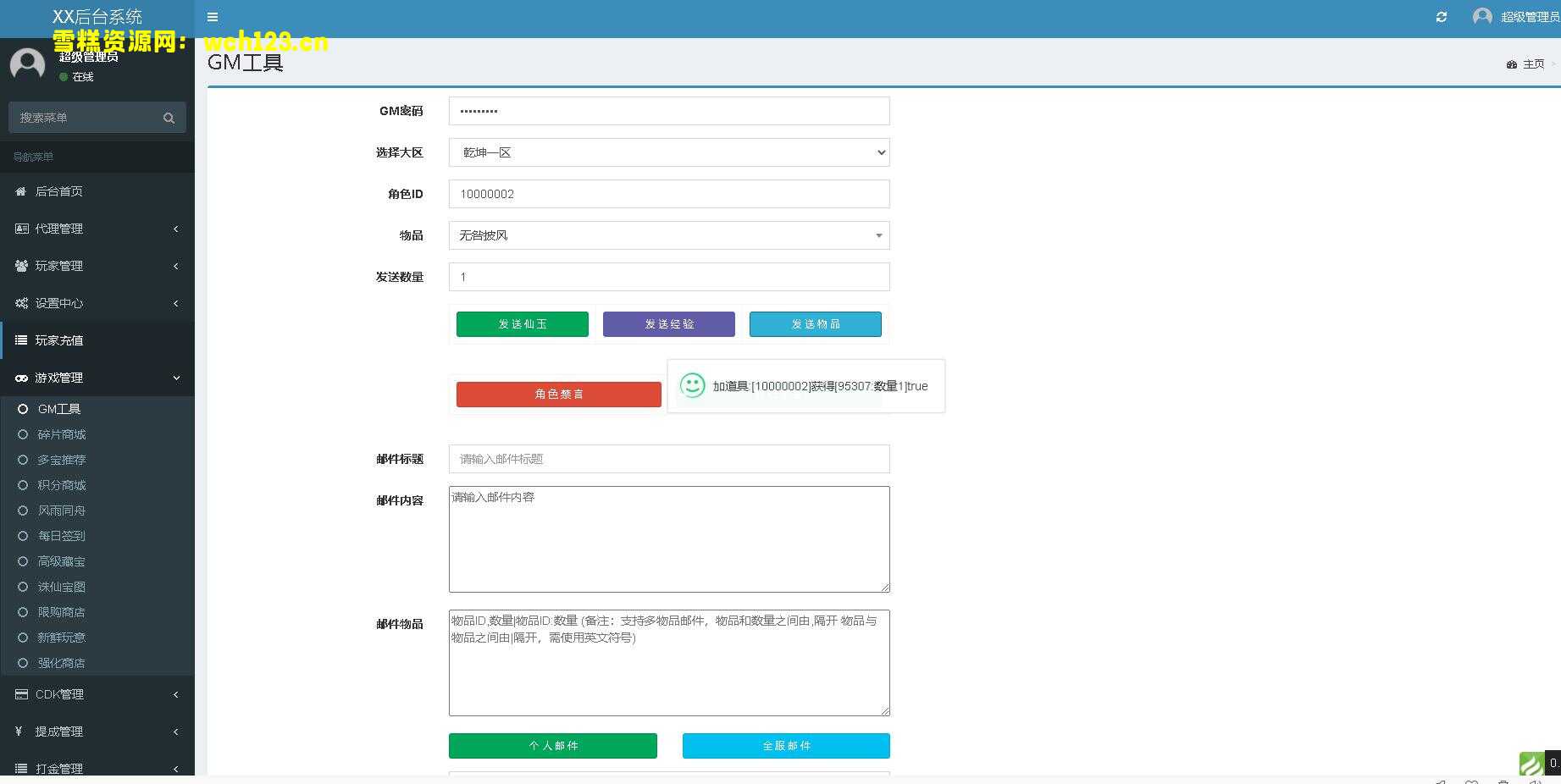Click the circle icon beside 每日签到

pos(23,536)
